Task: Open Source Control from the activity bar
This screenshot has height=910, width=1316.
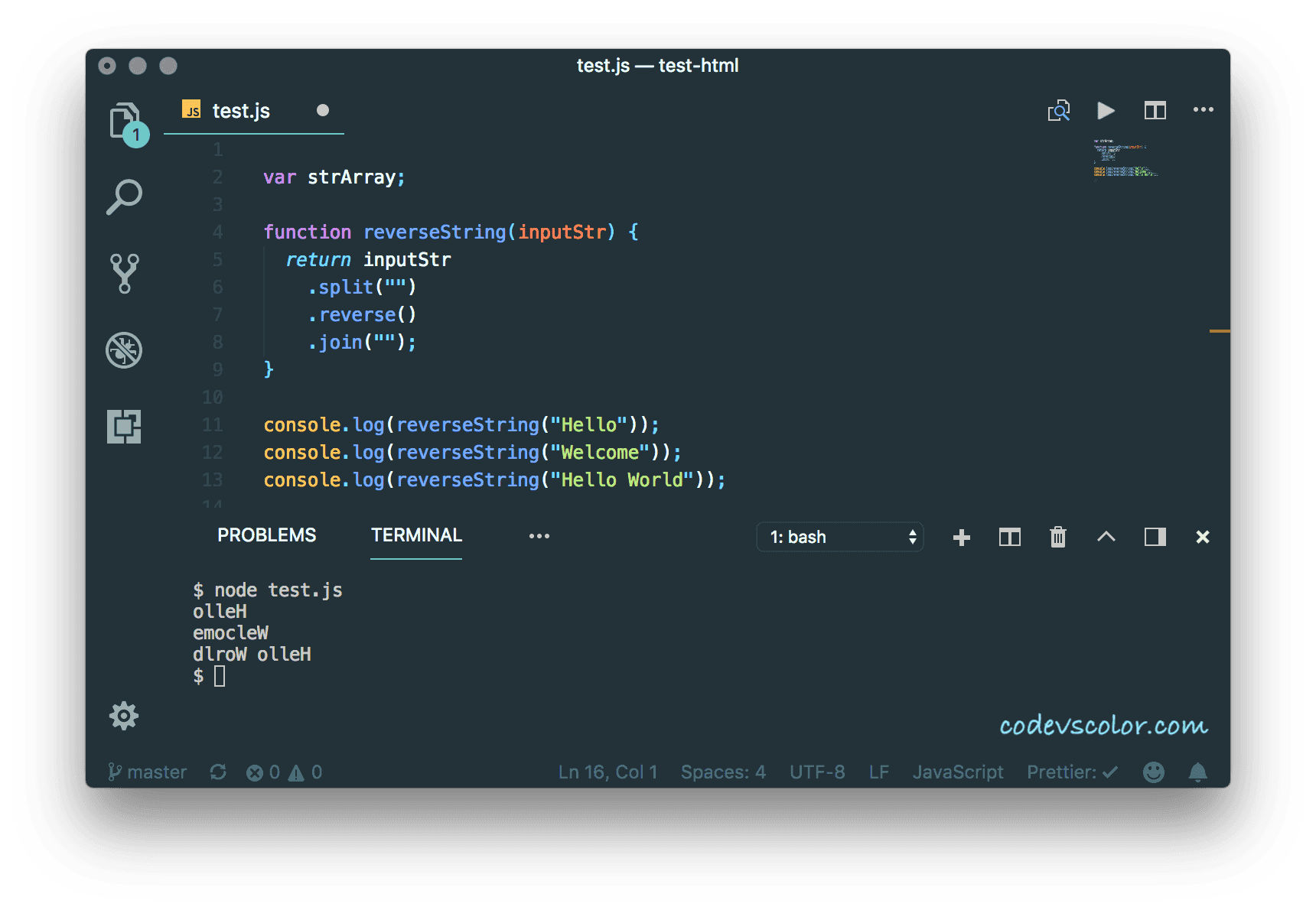Action: pos(125,273)
